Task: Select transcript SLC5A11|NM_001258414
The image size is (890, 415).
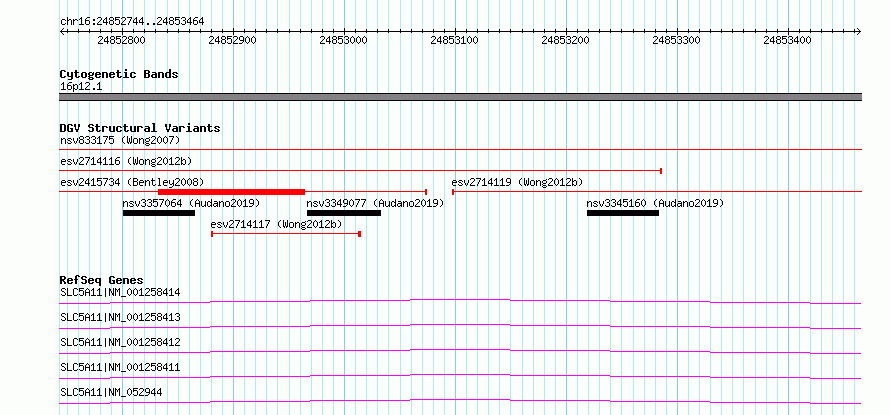Action: [120, 293]
